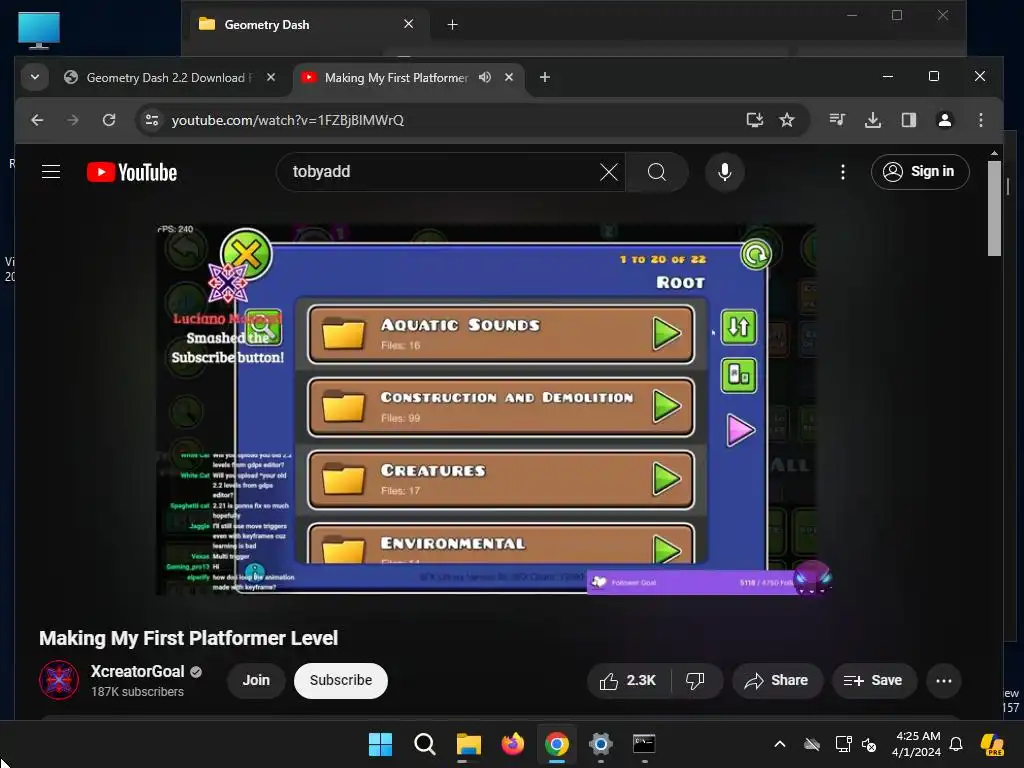Screen dimensions: 1024x768
Task: Switch to Geometry Dash 2.2 Download tab
Action: (170, 78)
